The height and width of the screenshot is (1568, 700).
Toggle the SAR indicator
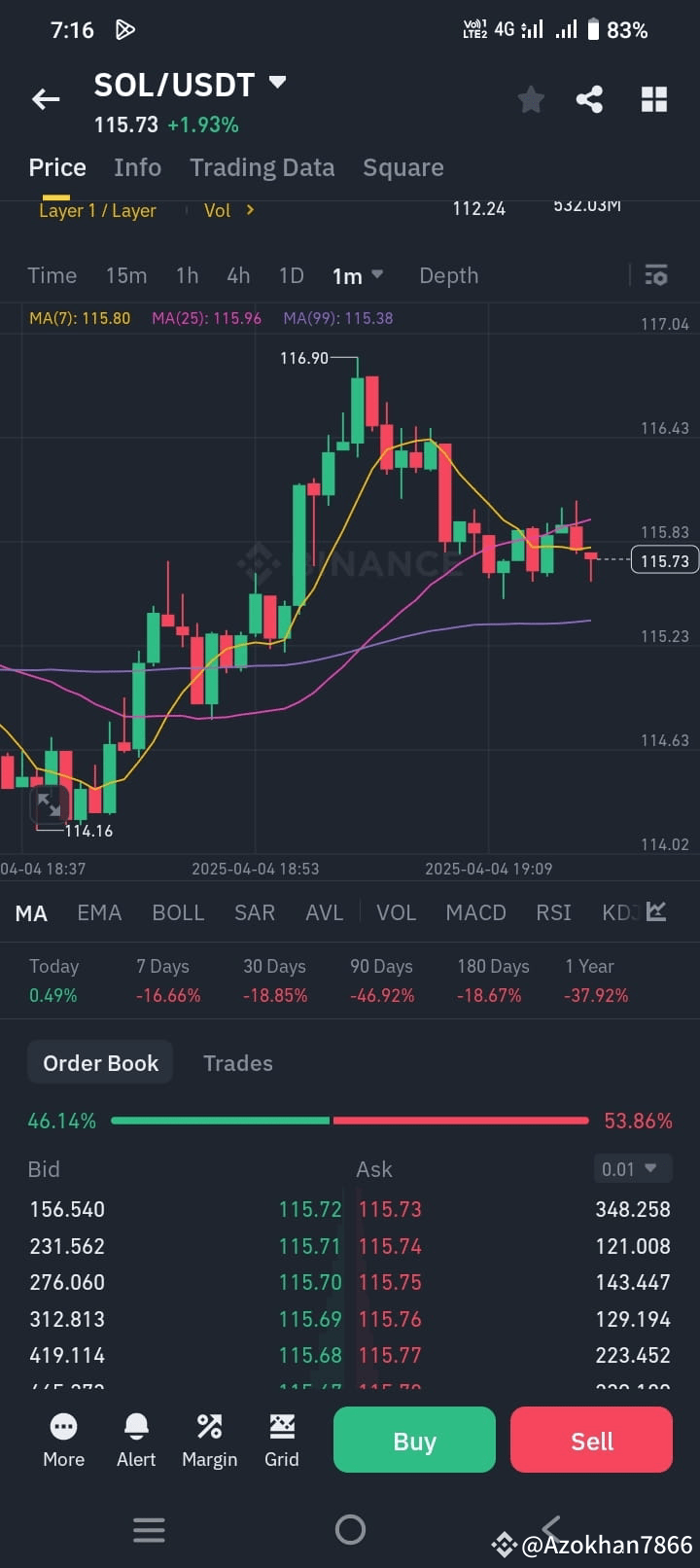255,912
